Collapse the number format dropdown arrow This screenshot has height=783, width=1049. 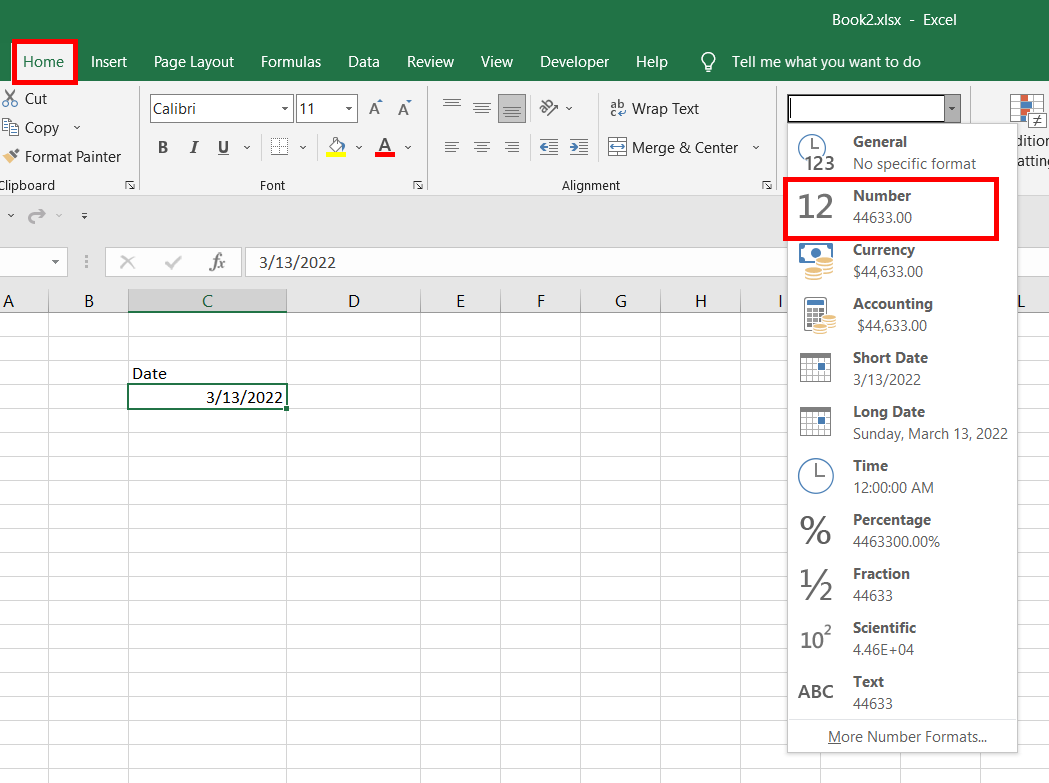pyautogui.click(x=953, y=108)
